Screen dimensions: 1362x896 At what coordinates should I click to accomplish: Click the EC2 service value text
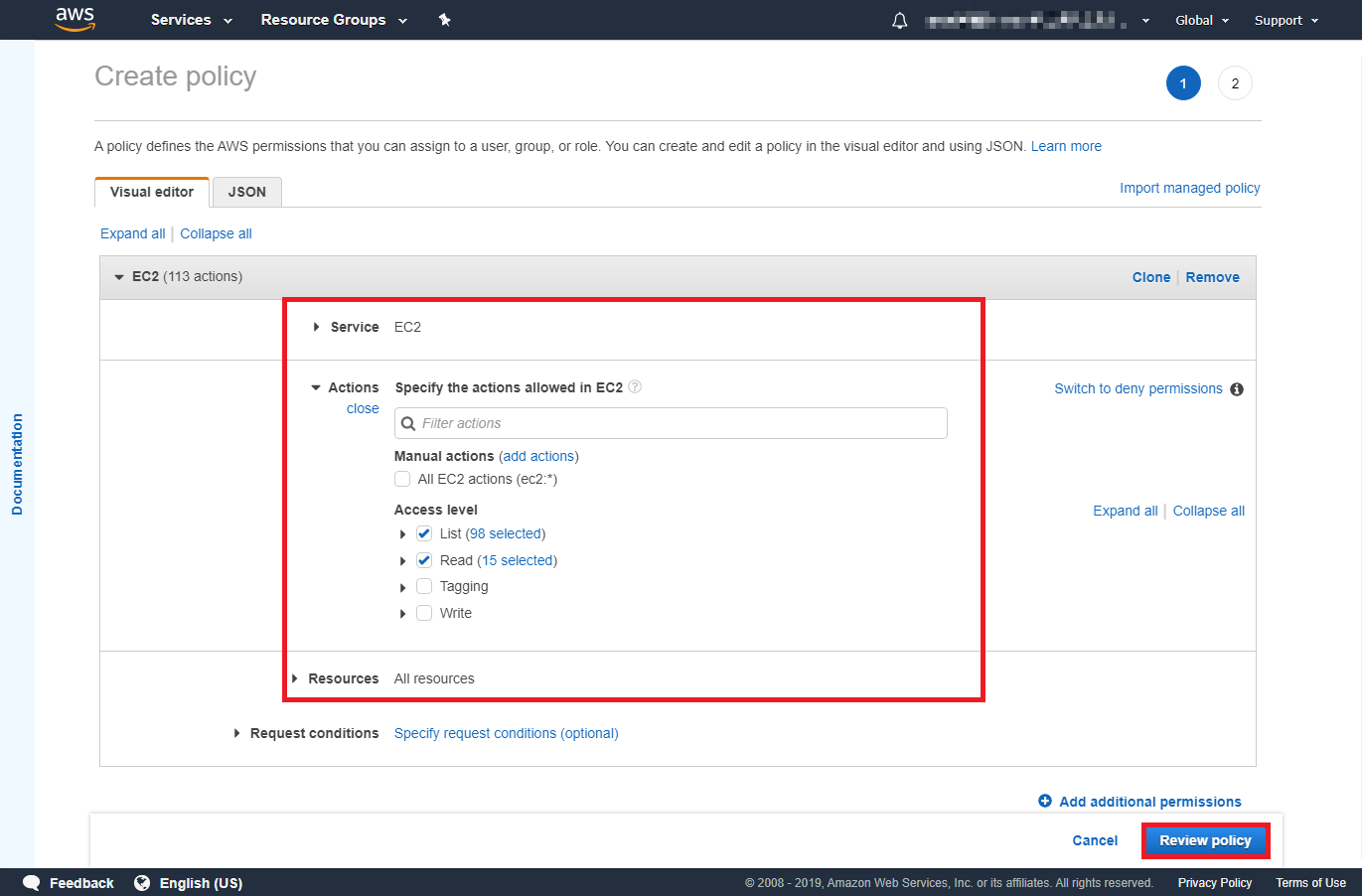coord(407,327)
